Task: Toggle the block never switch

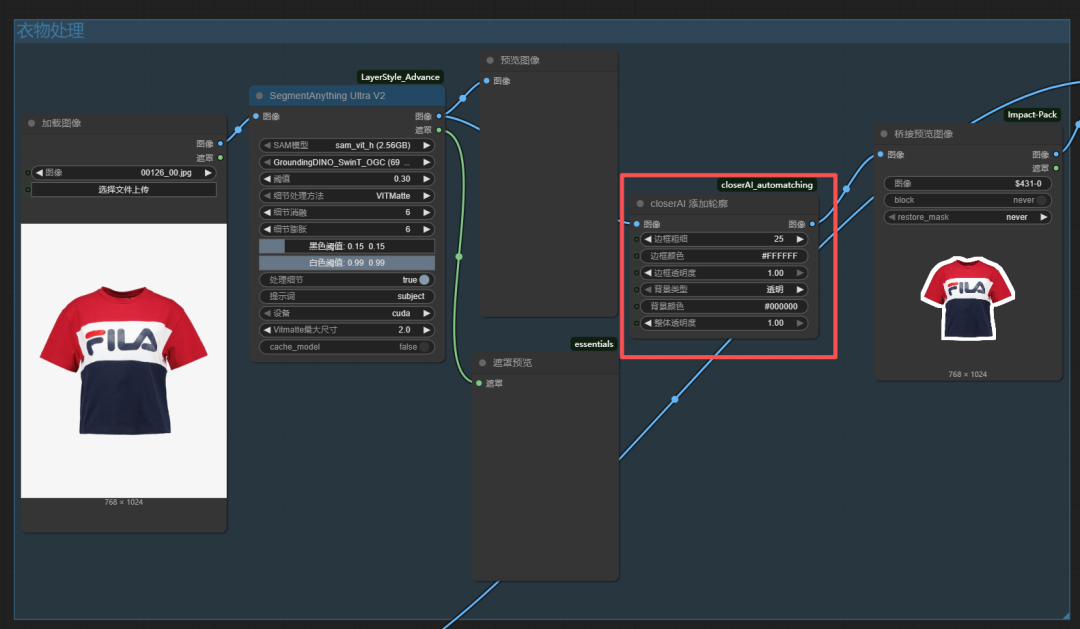Action: tap(1041, 200)
